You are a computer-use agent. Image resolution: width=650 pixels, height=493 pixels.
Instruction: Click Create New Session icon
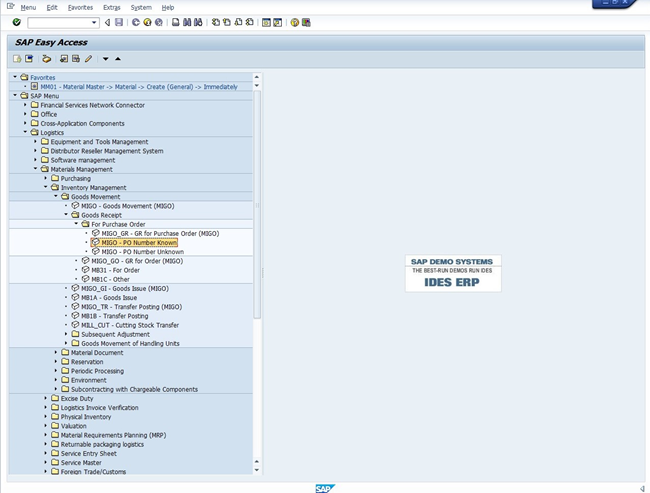[x=266, y=22]
